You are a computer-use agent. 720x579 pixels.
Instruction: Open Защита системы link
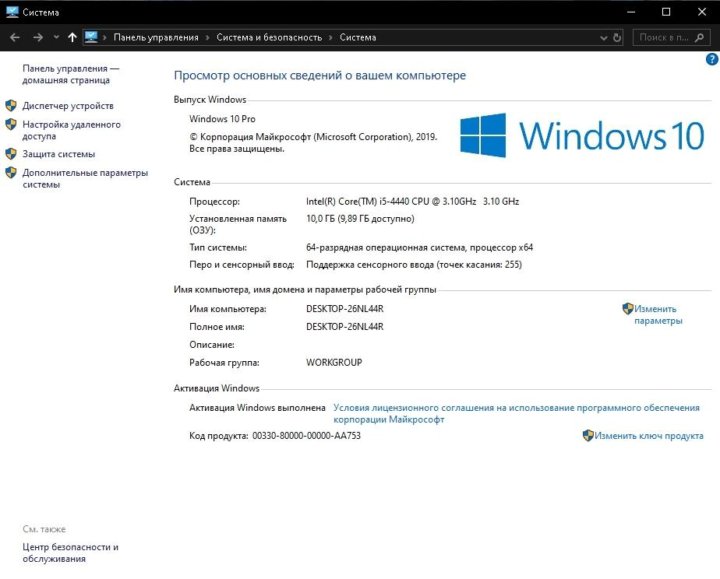pos(59,154)
